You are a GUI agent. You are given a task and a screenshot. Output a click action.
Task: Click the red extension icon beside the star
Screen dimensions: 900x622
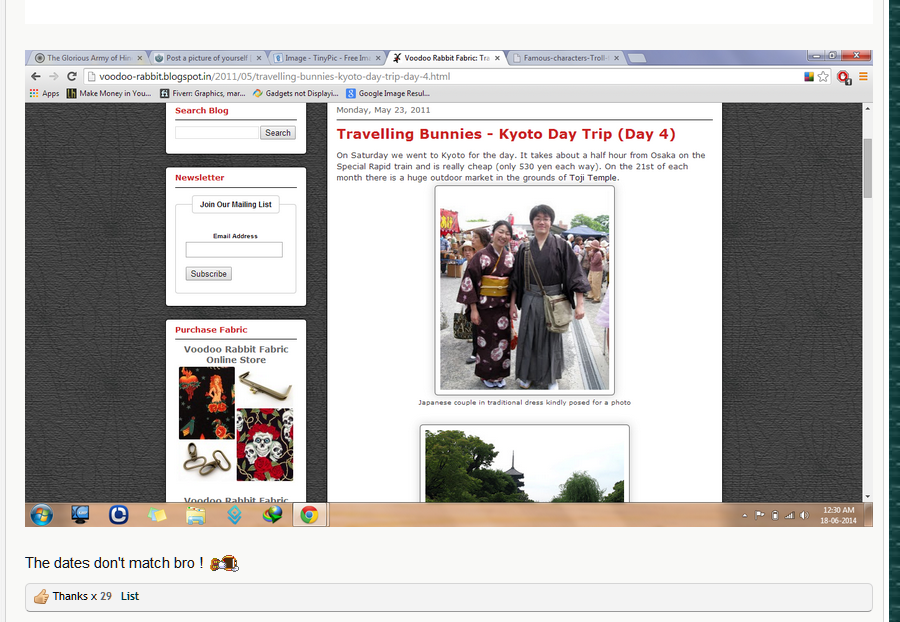[x=844, y=77]
